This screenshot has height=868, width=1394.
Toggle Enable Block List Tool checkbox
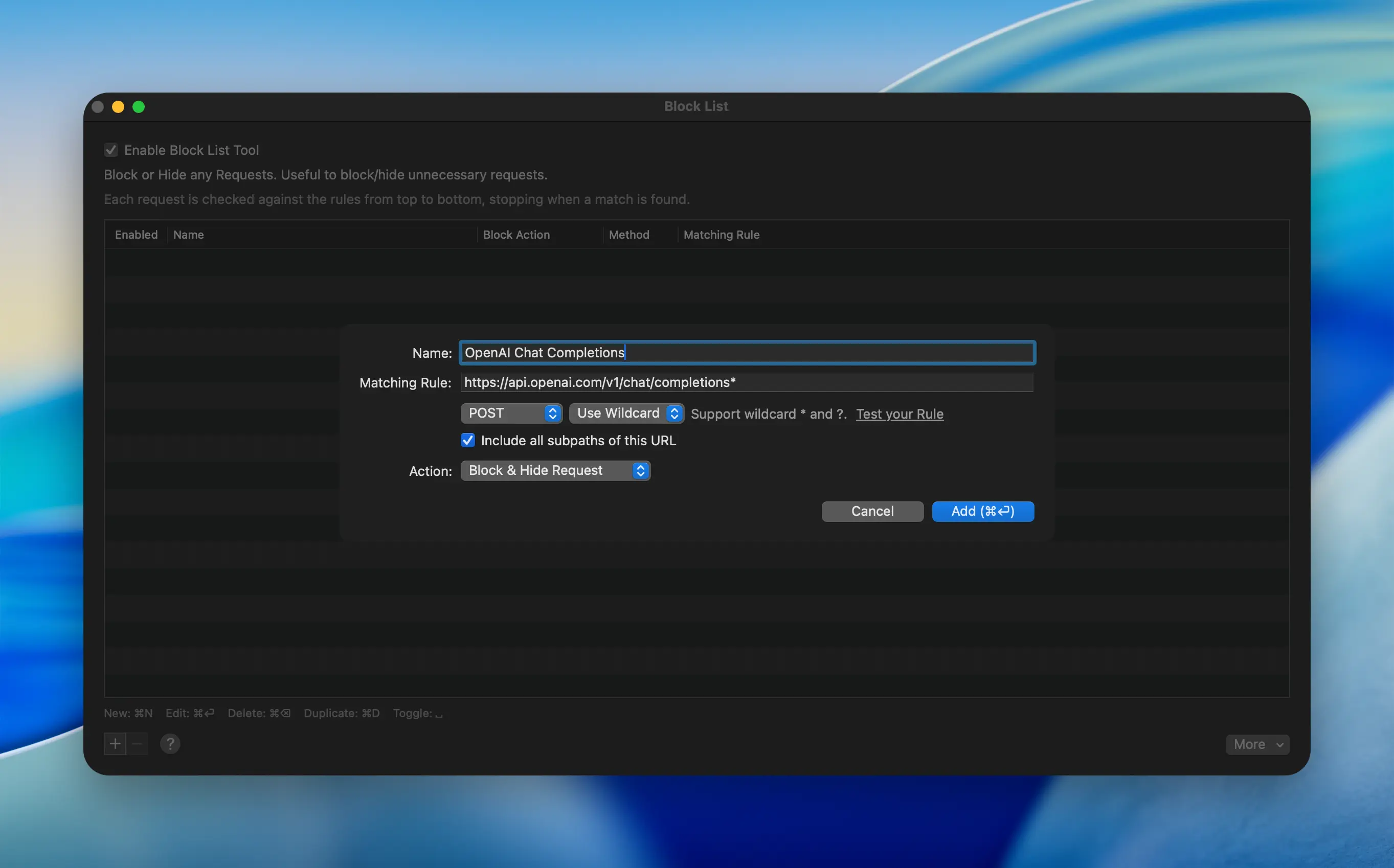coord(111,150)
